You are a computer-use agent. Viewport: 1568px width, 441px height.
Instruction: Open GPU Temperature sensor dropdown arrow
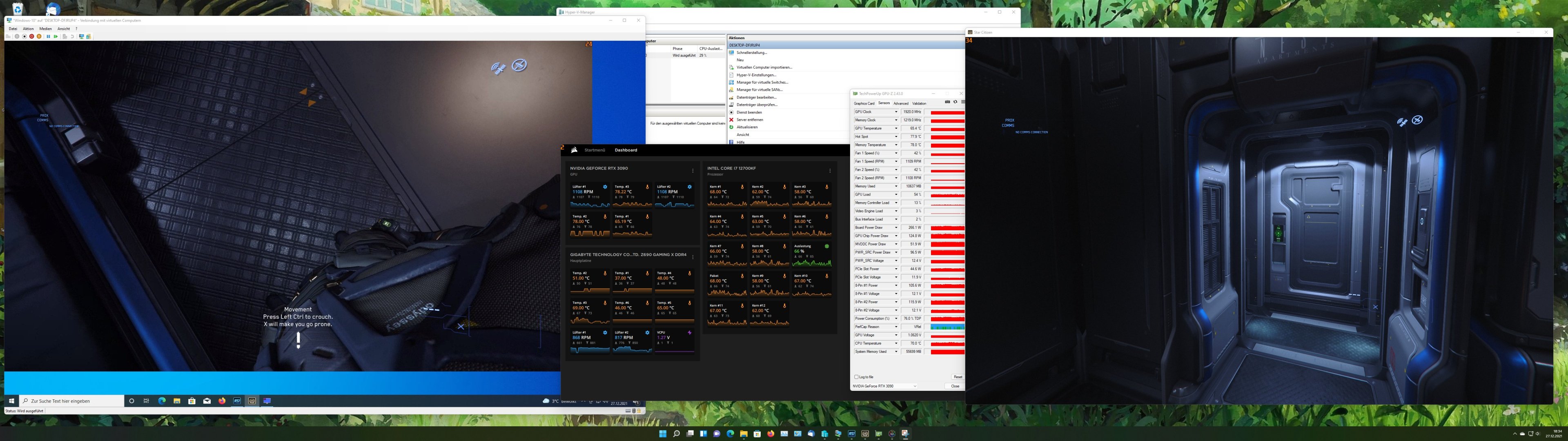tap(895, 129)
